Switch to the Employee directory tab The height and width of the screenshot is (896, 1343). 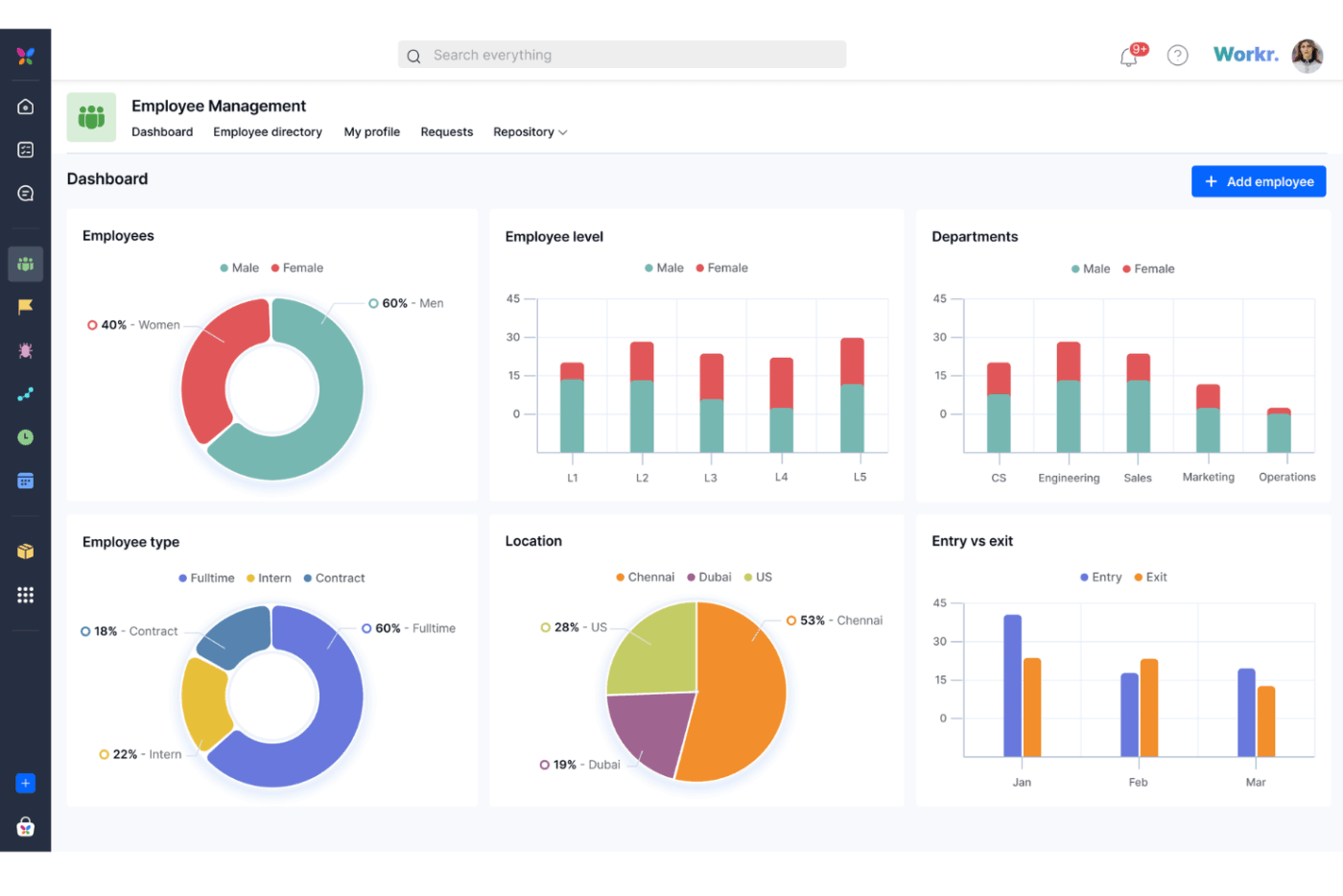click(x=268, y=131)
